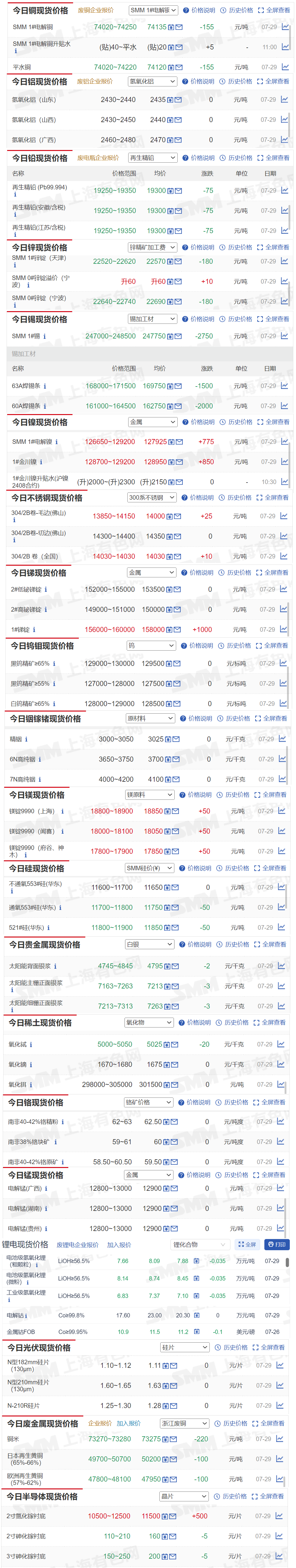This screenshot has height=1568, width=296.
Task: Click calendar icon in 电解钴 row
Action: coord(196,1315)
